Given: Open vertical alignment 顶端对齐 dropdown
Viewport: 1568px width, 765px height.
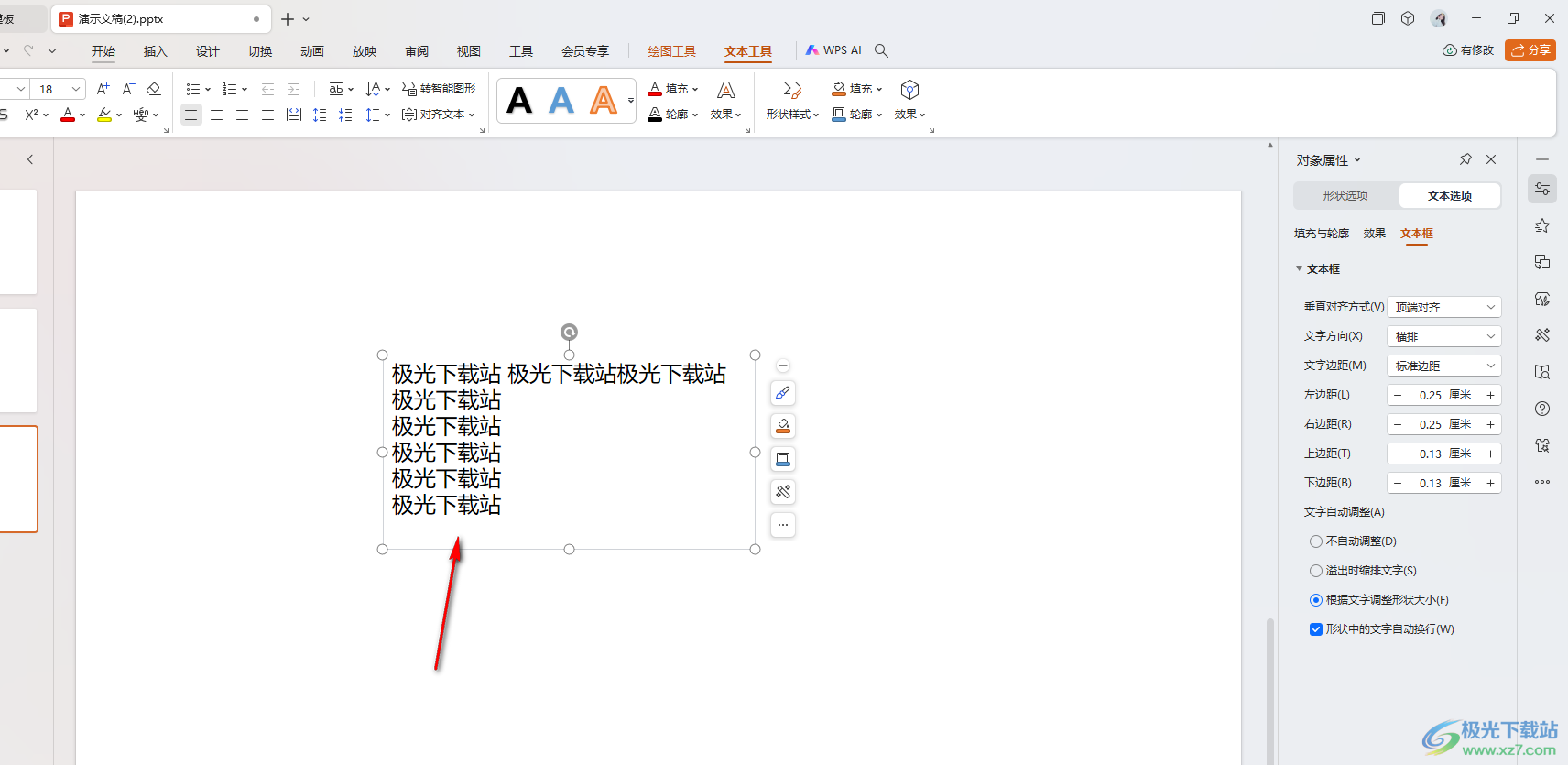Looking at the screenshot, I should click(1444, 307).
